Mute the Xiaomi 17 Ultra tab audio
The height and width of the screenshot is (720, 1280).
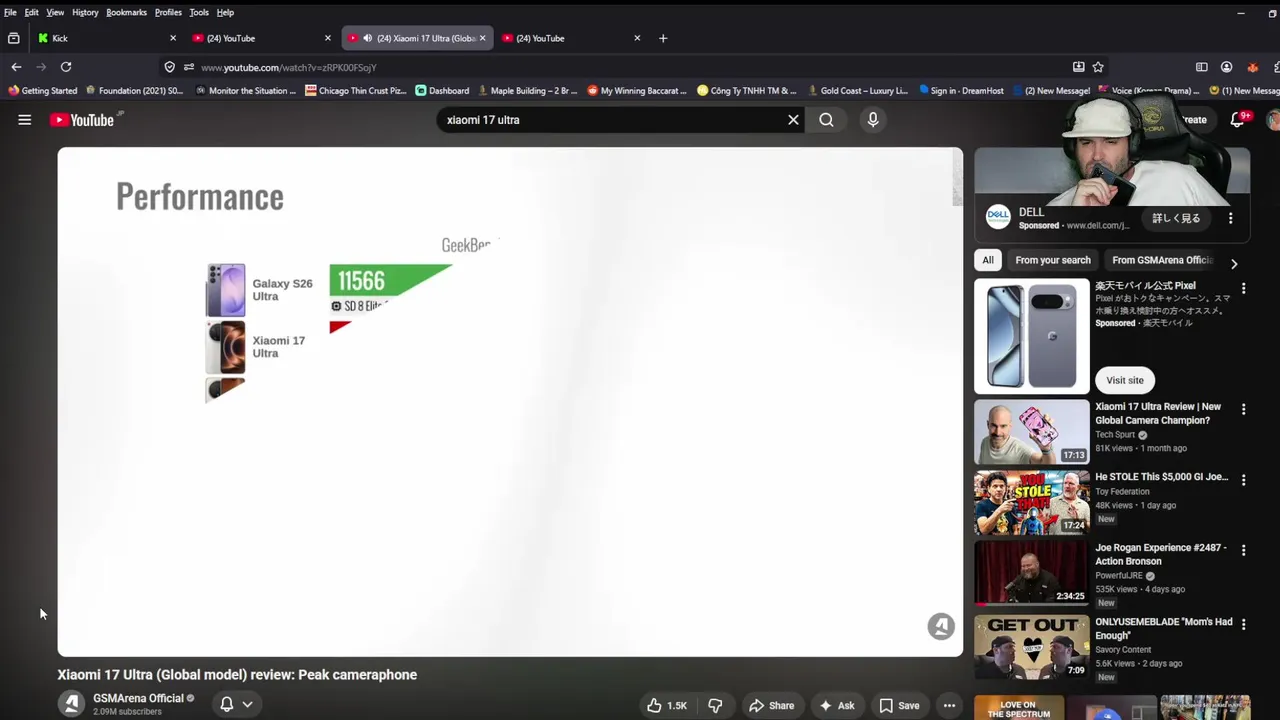click(x=367, y=38)
